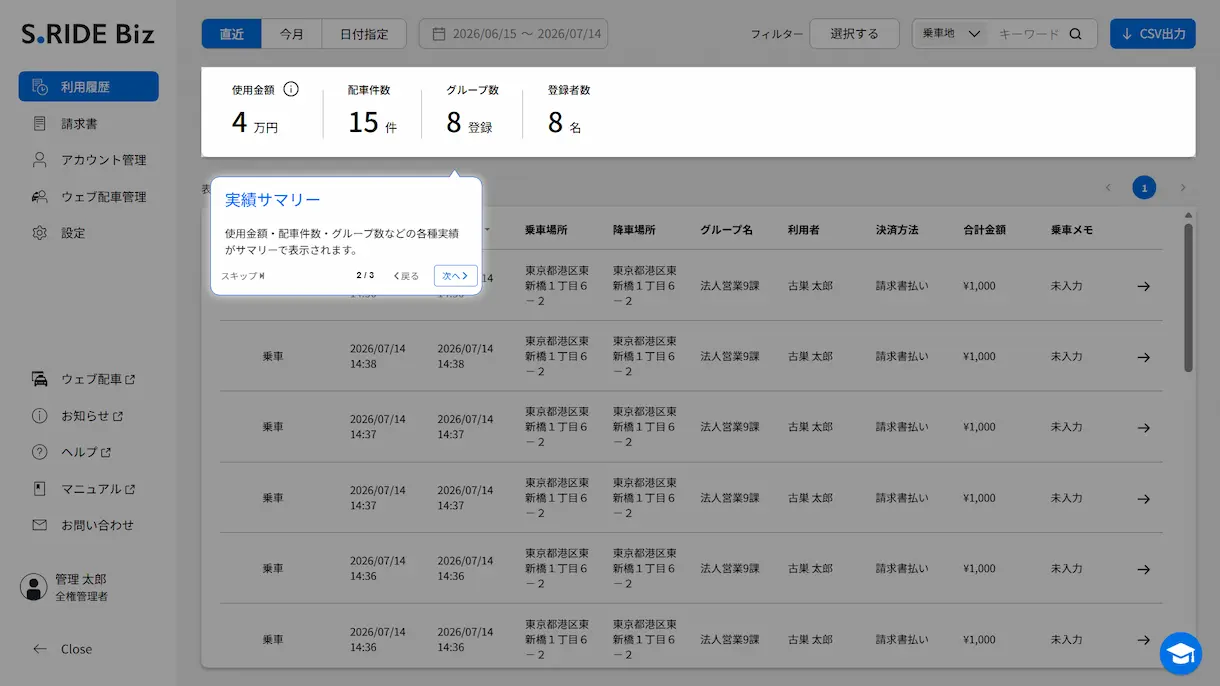Click the table's vertical scrollbar
Image resolution: width=1220 pixels, height=686 pixels.
1188,298
